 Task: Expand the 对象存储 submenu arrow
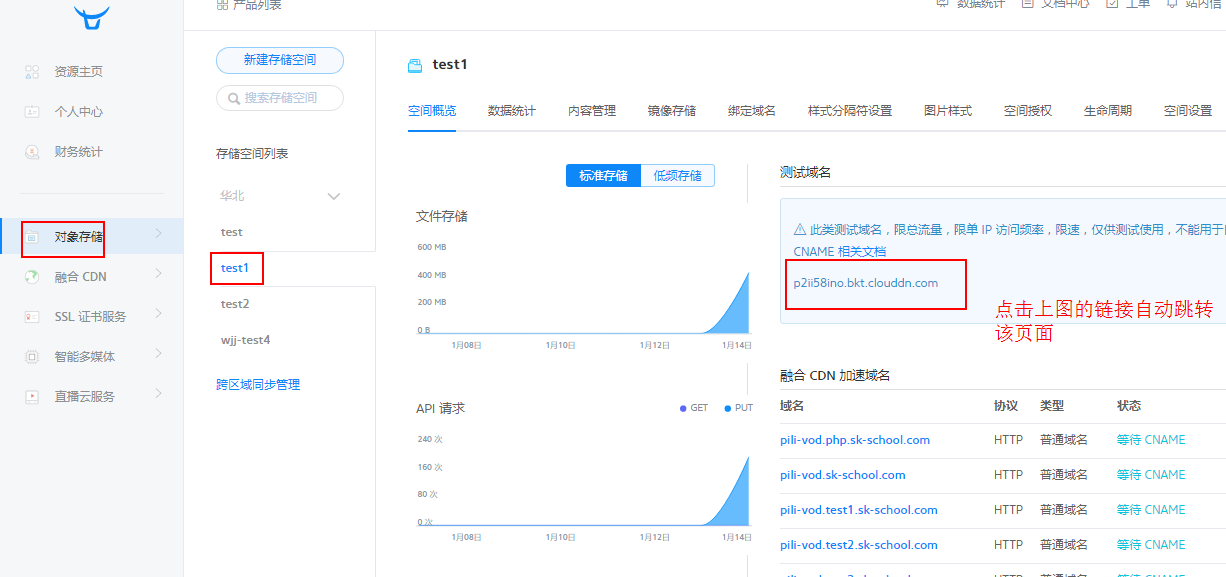(158, 235)
